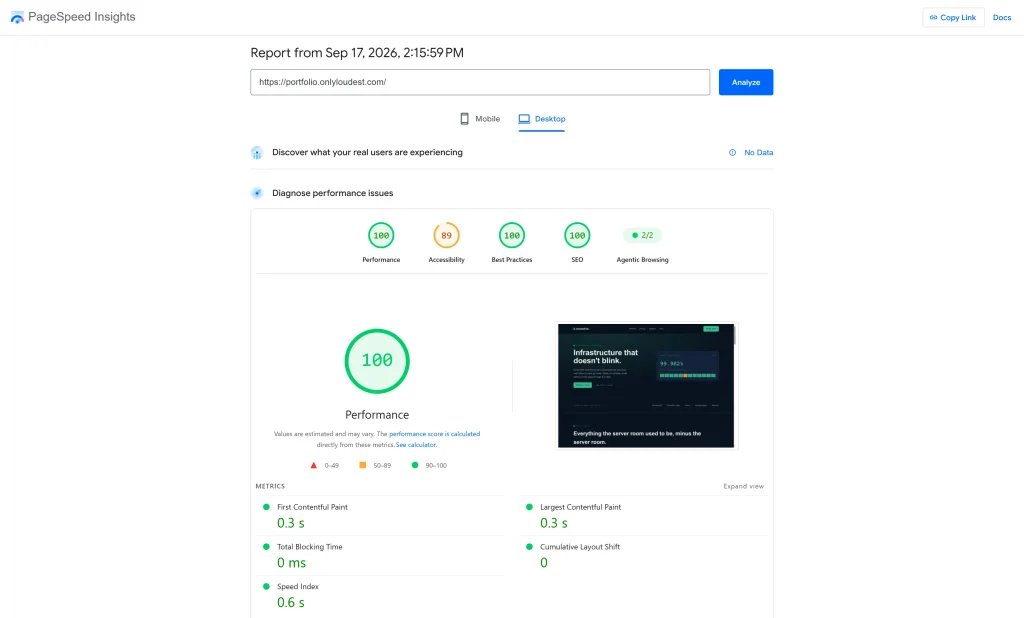Image resolution: width=1024 pixels, height=618 pixels.
Task: Click Total Blocking Time metric label
Action: point(310,547)
